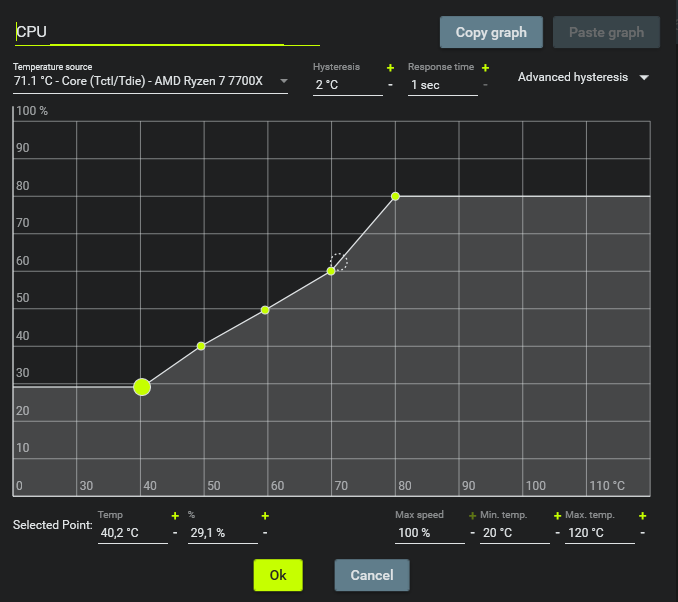The width and height of the screenshot is (678, 602).
Task: Click the 110 °C axis label
Action: click(607, 486)
